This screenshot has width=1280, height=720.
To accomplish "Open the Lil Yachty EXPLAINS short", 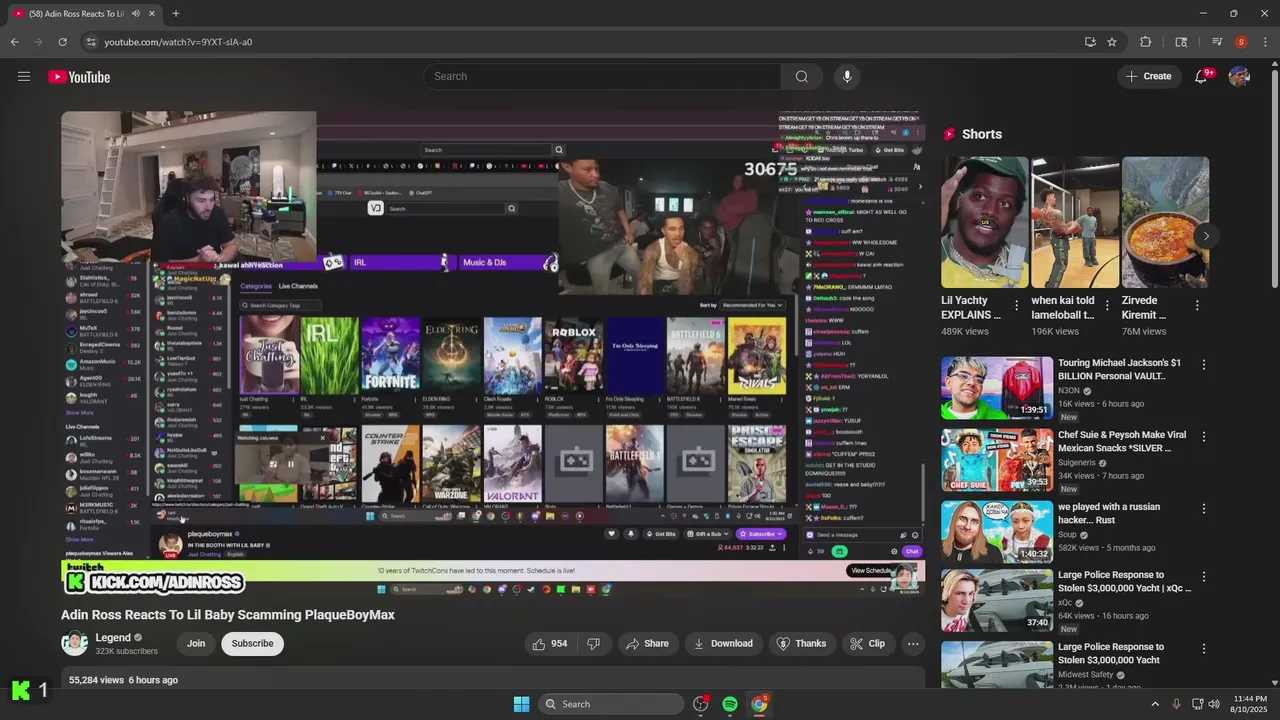I will click(x=985, y=222).
